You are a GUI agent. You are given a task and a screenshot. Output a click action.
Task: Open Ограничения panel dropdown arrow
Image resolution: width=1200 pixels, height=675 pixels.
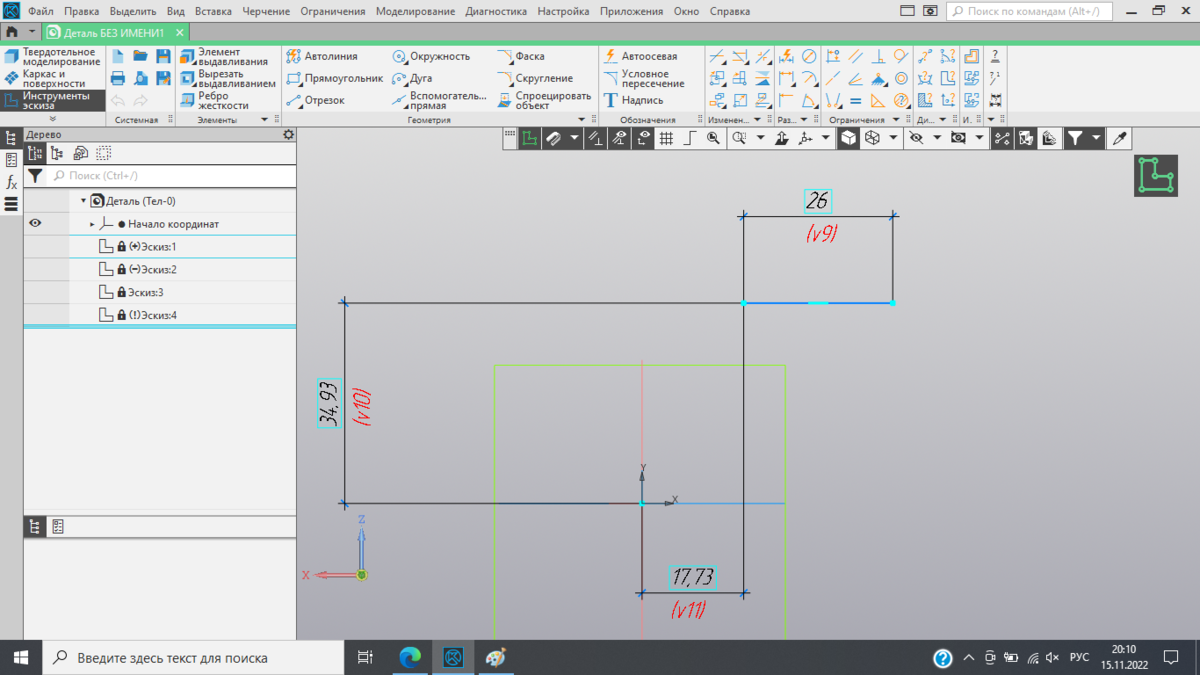tap(894, 119)
